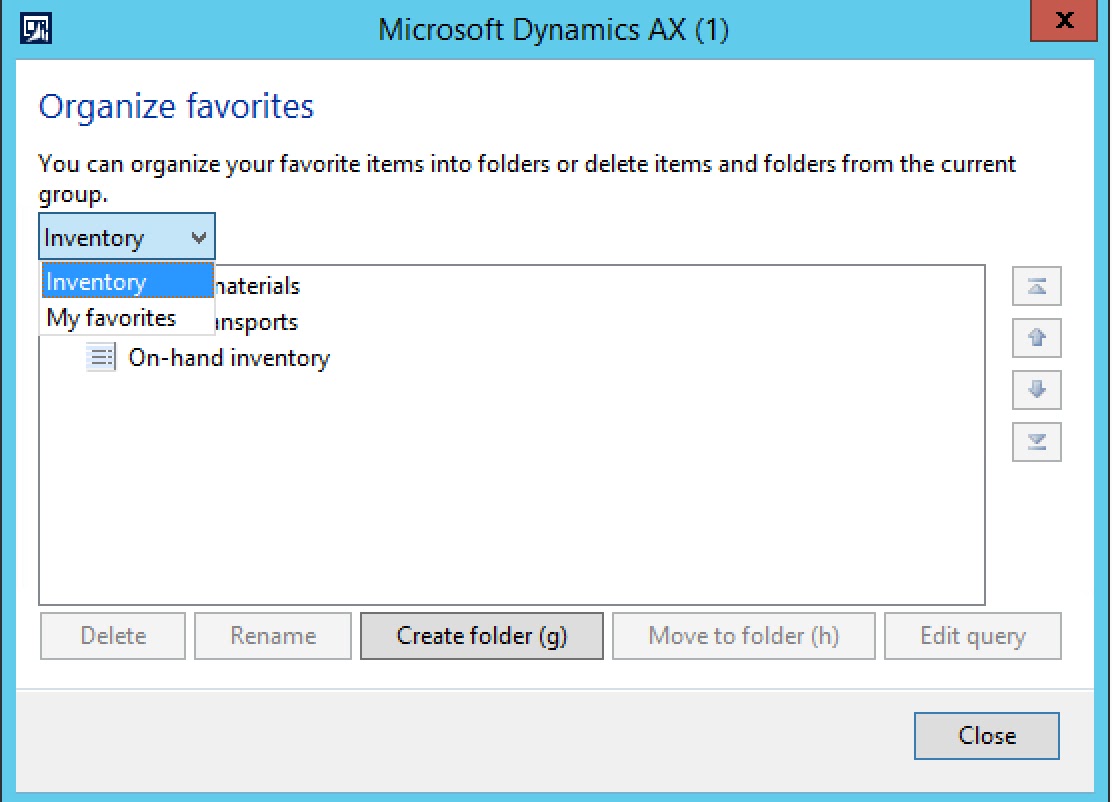Click the On-hand inventory list icon
1112x802 pixels.
[101, 357]
